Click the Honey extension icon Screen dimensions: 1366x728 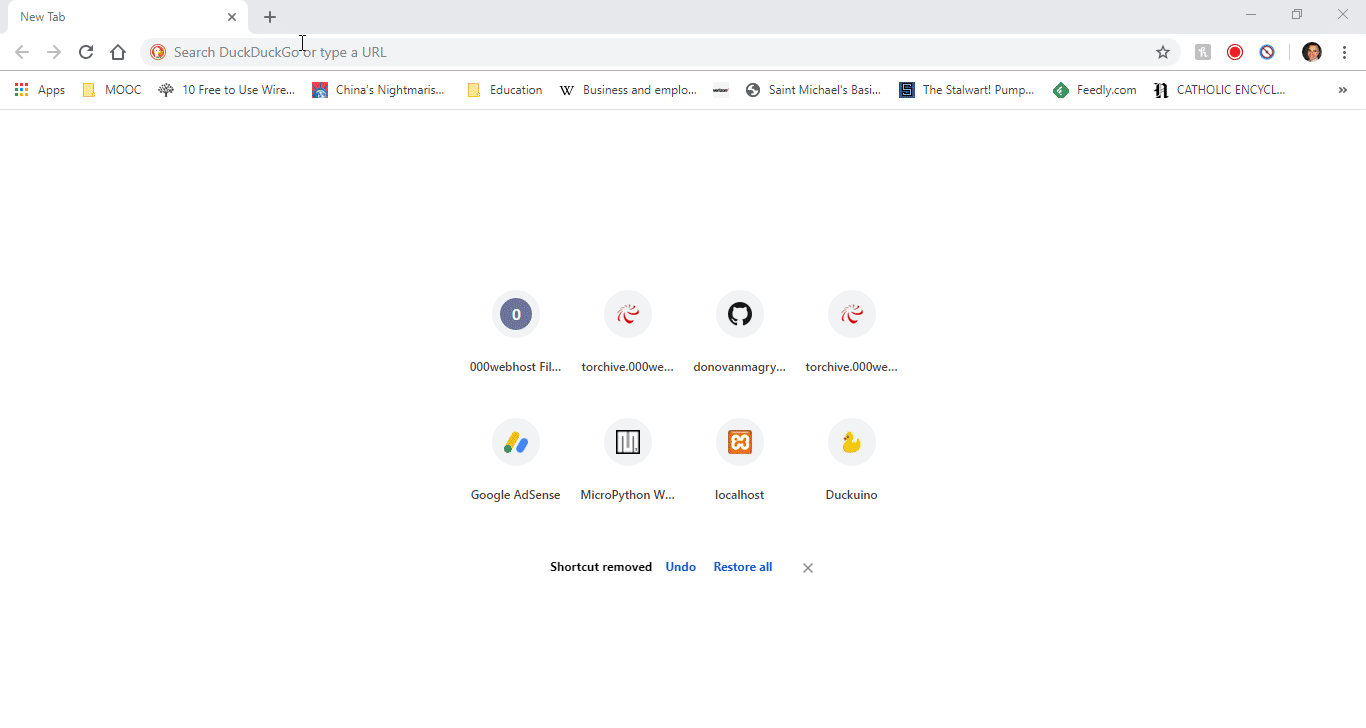(1203, 51)
